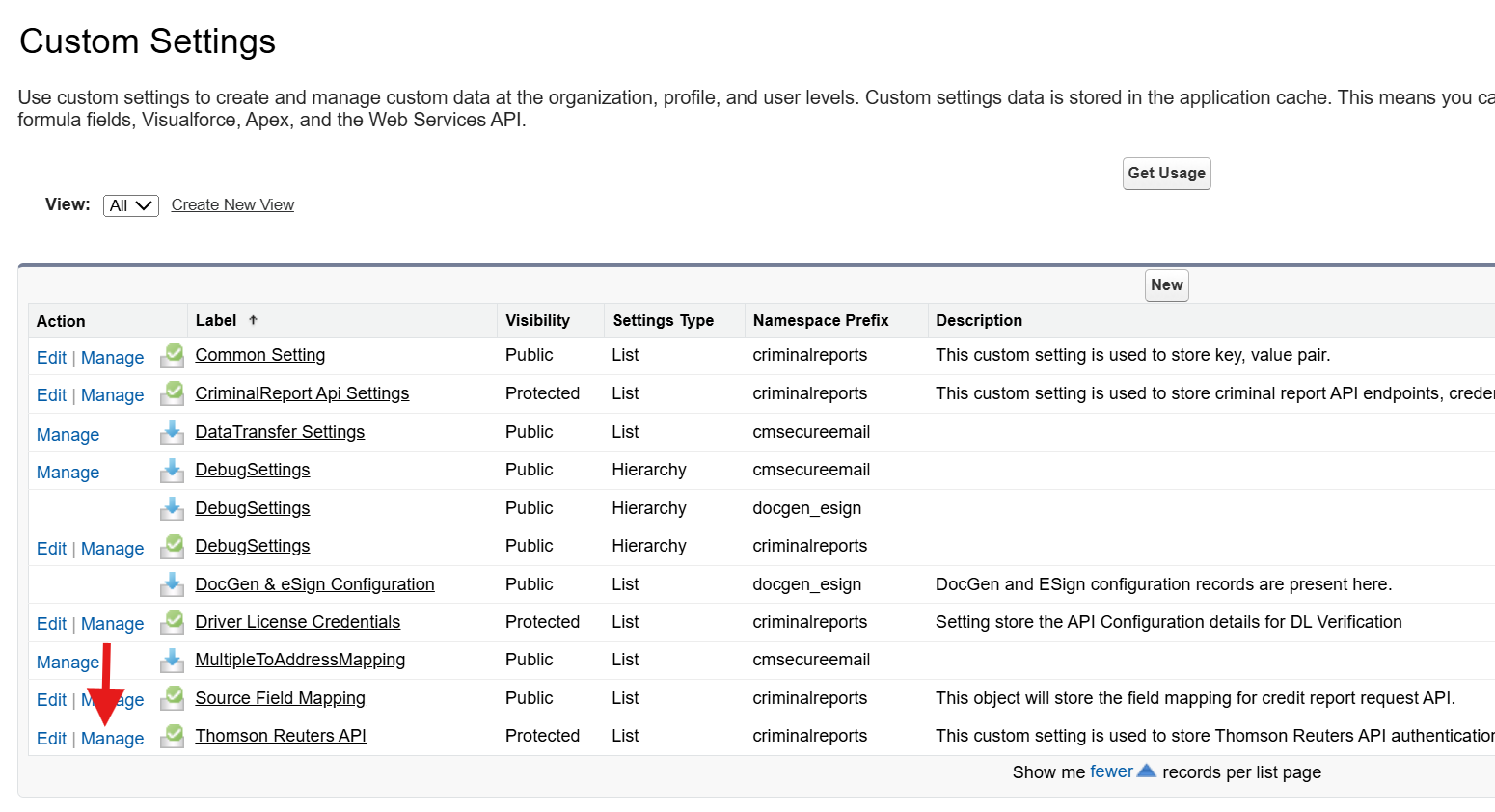Click the package icon beside MultipleToAddressMapping
Viewport: 1495px width, 812px height.
173,660
